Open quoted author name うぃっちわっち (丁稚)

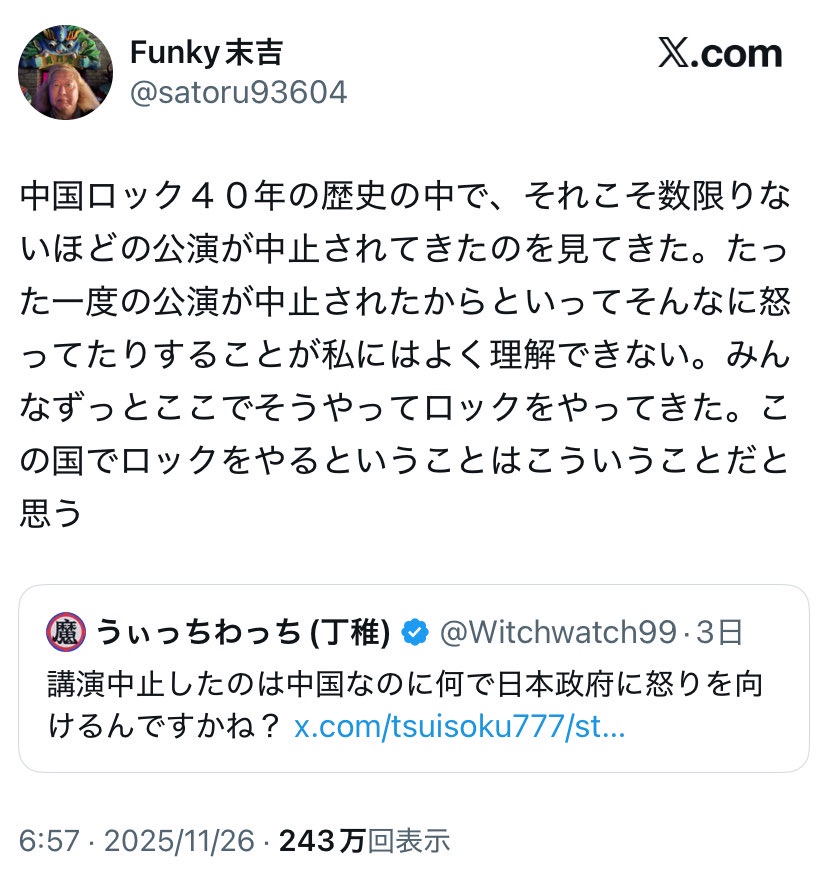(x=242, y=632)
